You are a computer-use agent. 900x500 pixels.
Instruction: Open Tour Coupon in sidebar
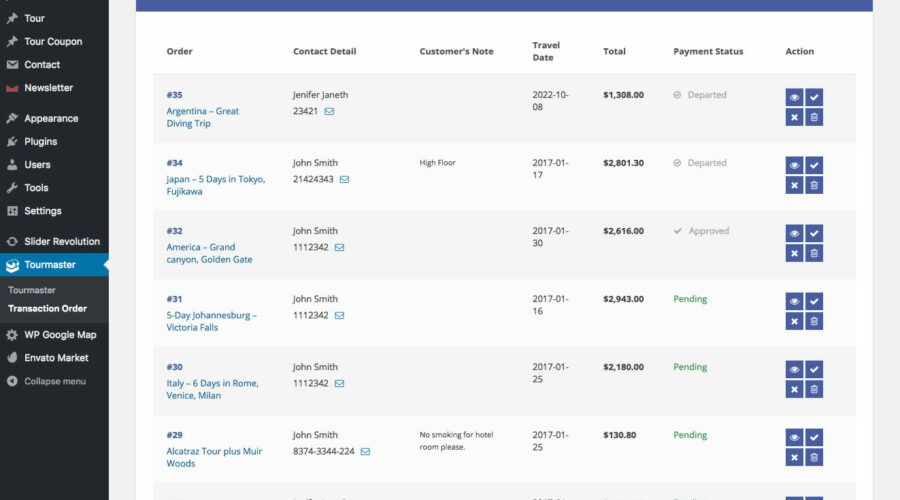pyautogui.click(x=52, y=42)
